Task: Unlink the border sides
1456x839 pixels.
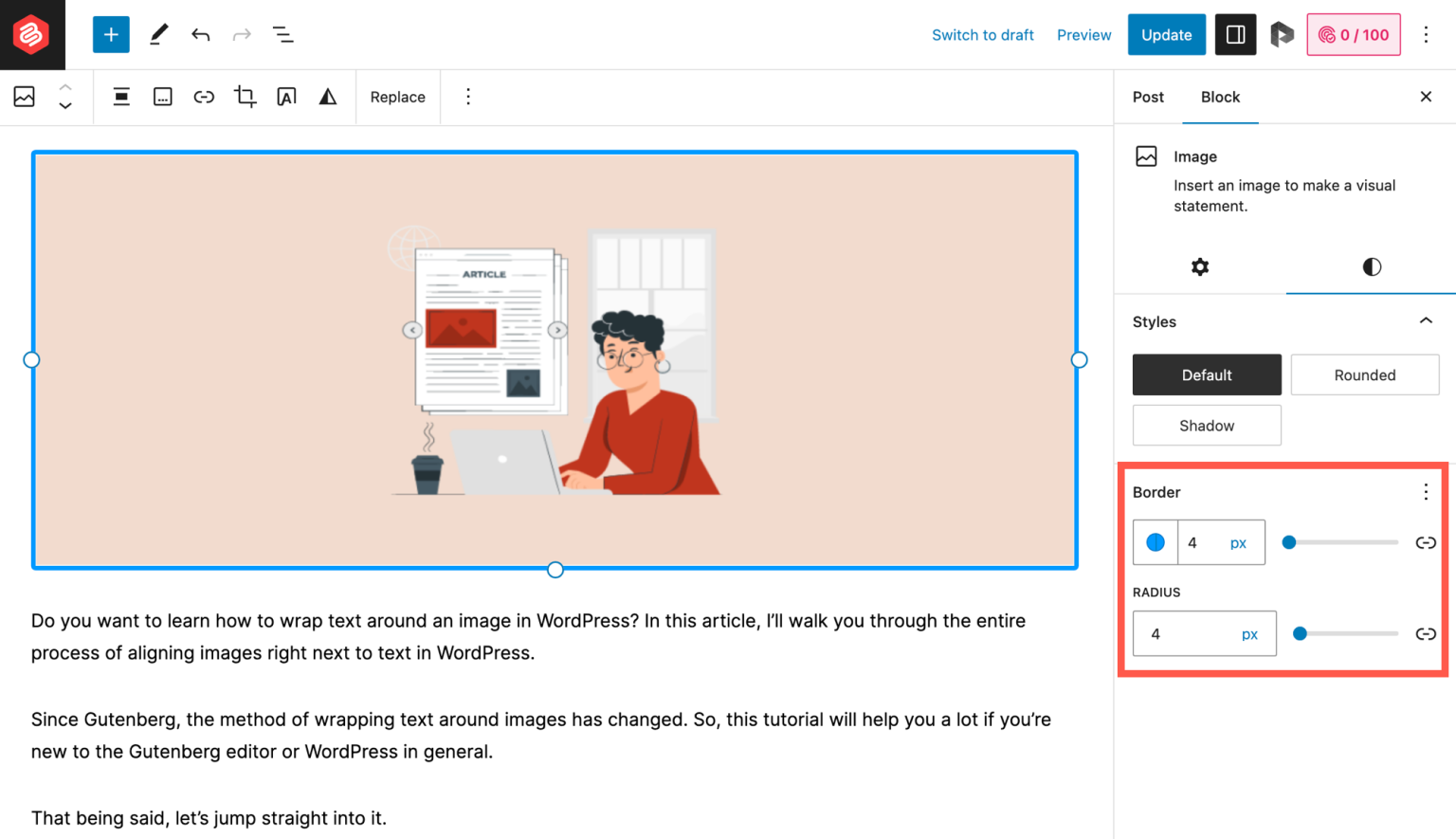Action: pos(1426,542)
